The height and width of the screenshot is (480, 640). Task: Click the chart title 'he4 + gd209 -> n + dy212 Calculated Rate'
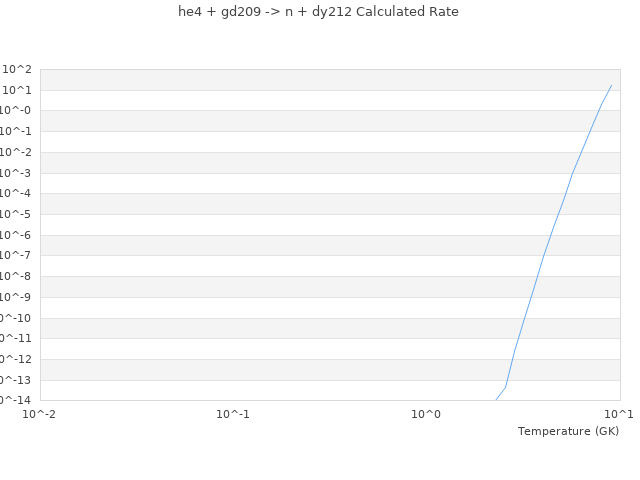[x=318, y=12]
